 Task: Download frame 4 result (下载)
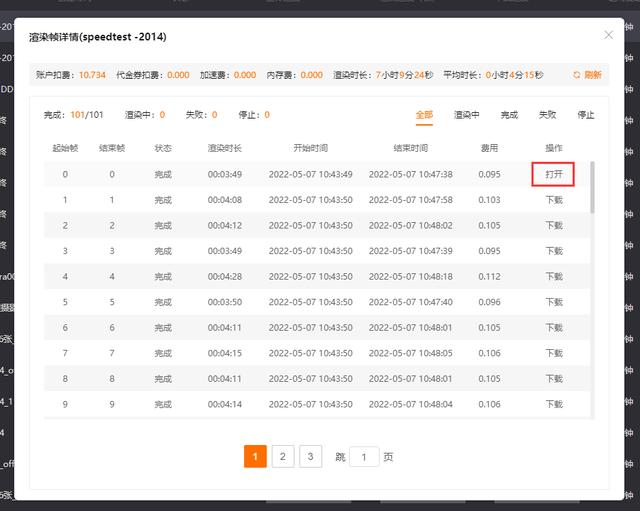point(553,277)
